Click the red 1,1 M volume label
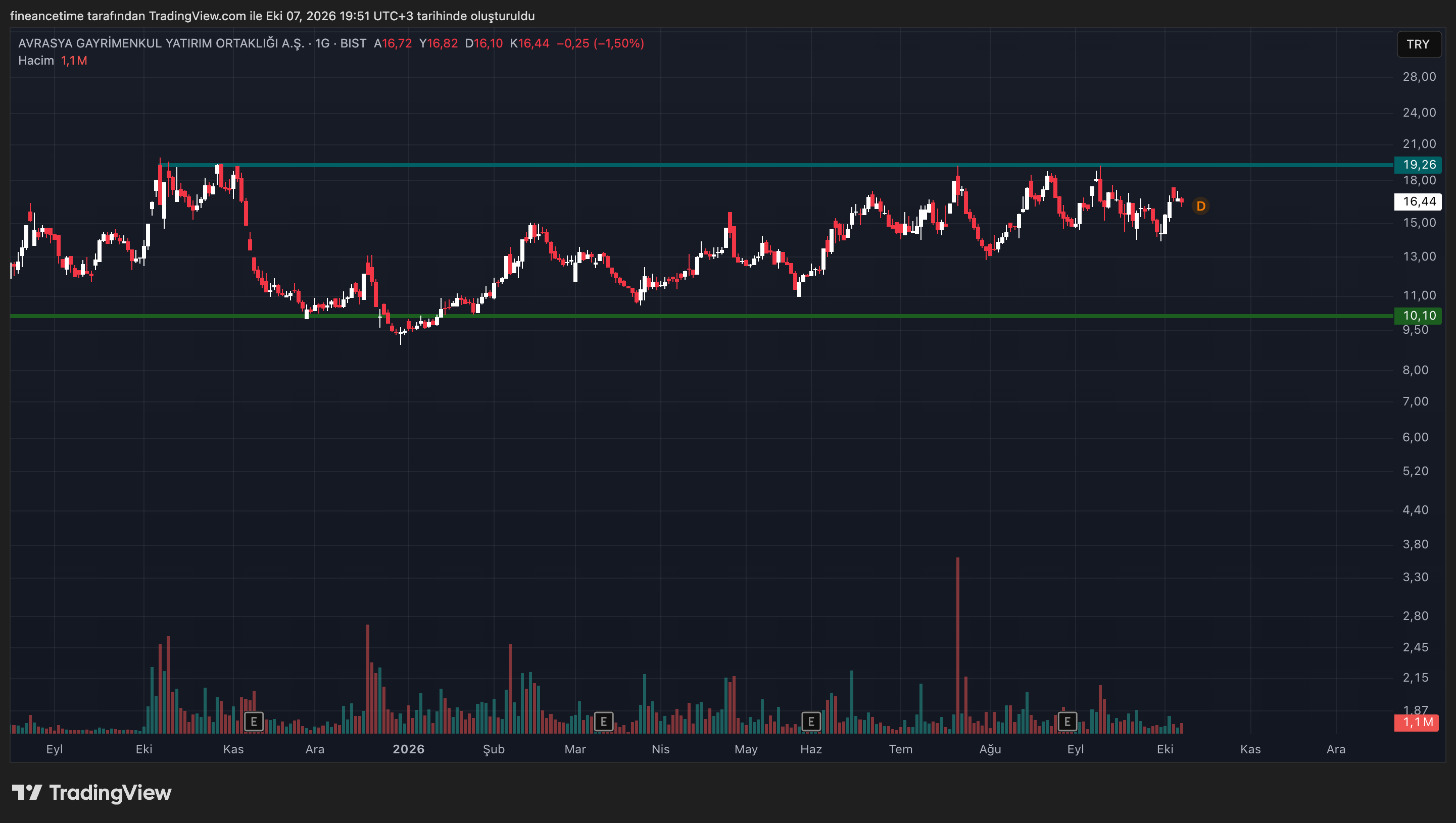Viewport: 1456px width, 823px height. [1417, 723]
